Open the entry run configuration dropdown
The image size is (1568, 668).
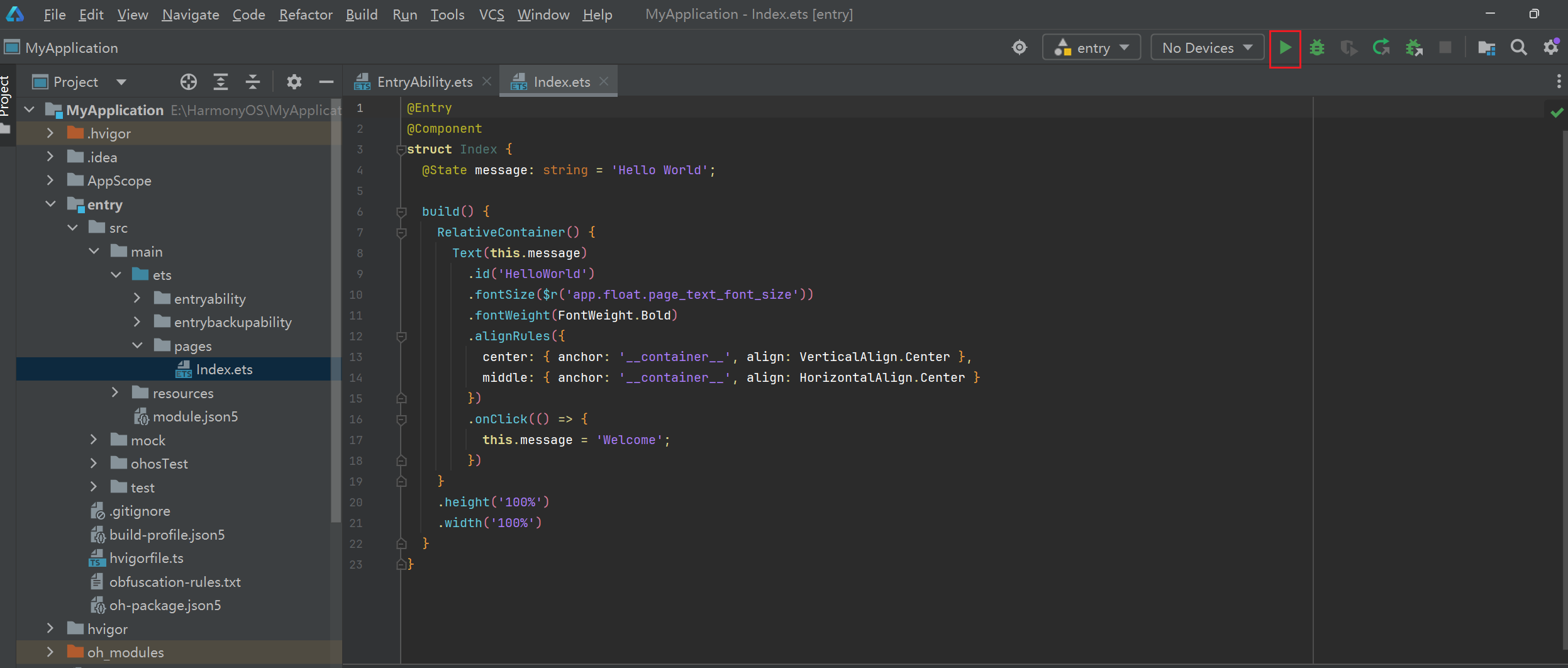tap(1092, 48)
